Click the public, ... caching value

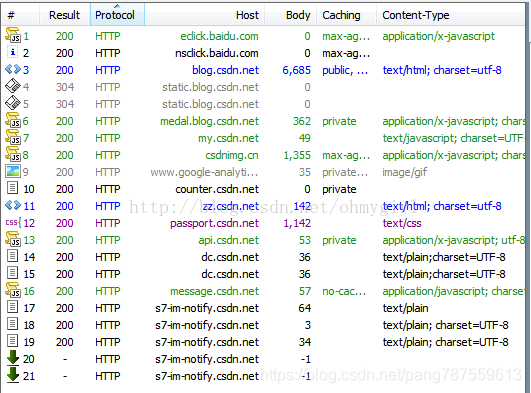345,70
